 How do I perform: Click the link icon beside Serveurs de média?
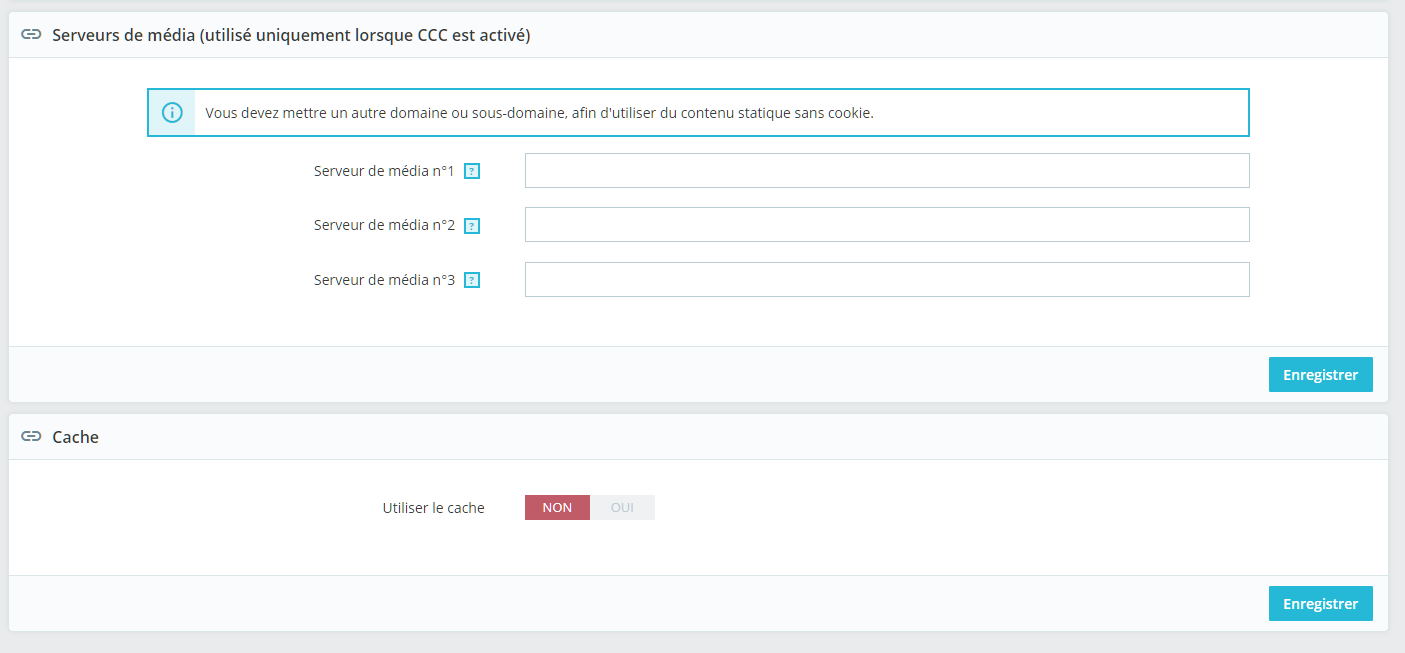point(31,35)
